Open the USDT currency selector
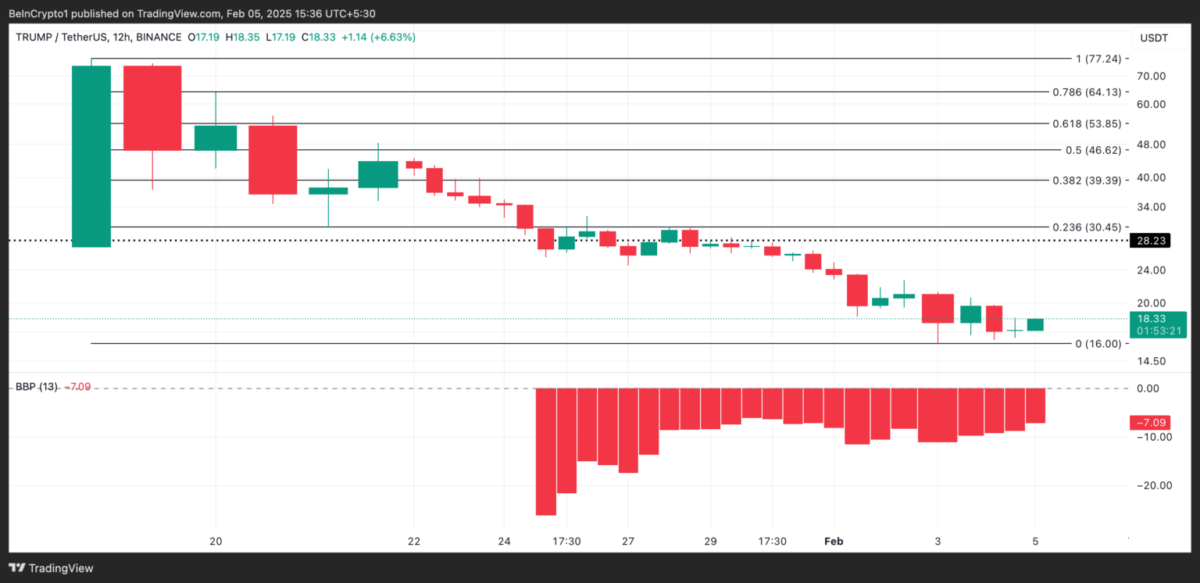 tap(1153, 38)
